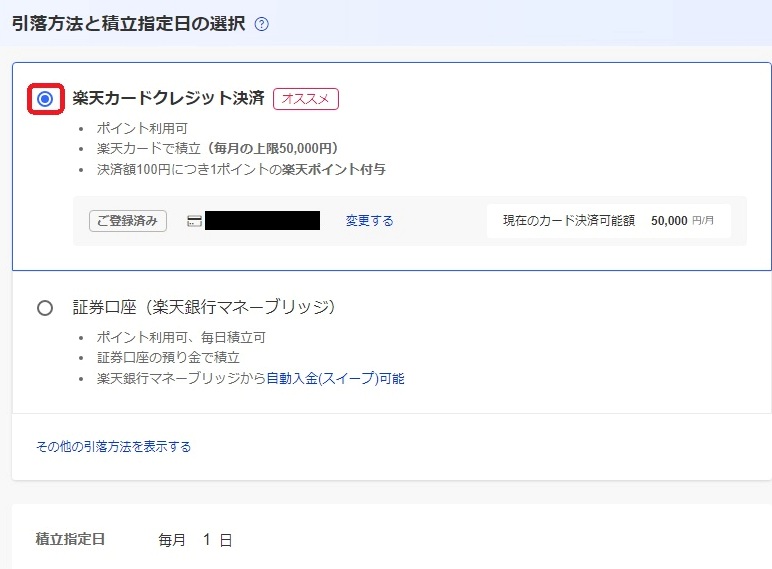This screenshot has height=569, width=772.
Task: Click the help question-mark icon beside the heading
Action: pyautogui.click(x=261, y=24)
